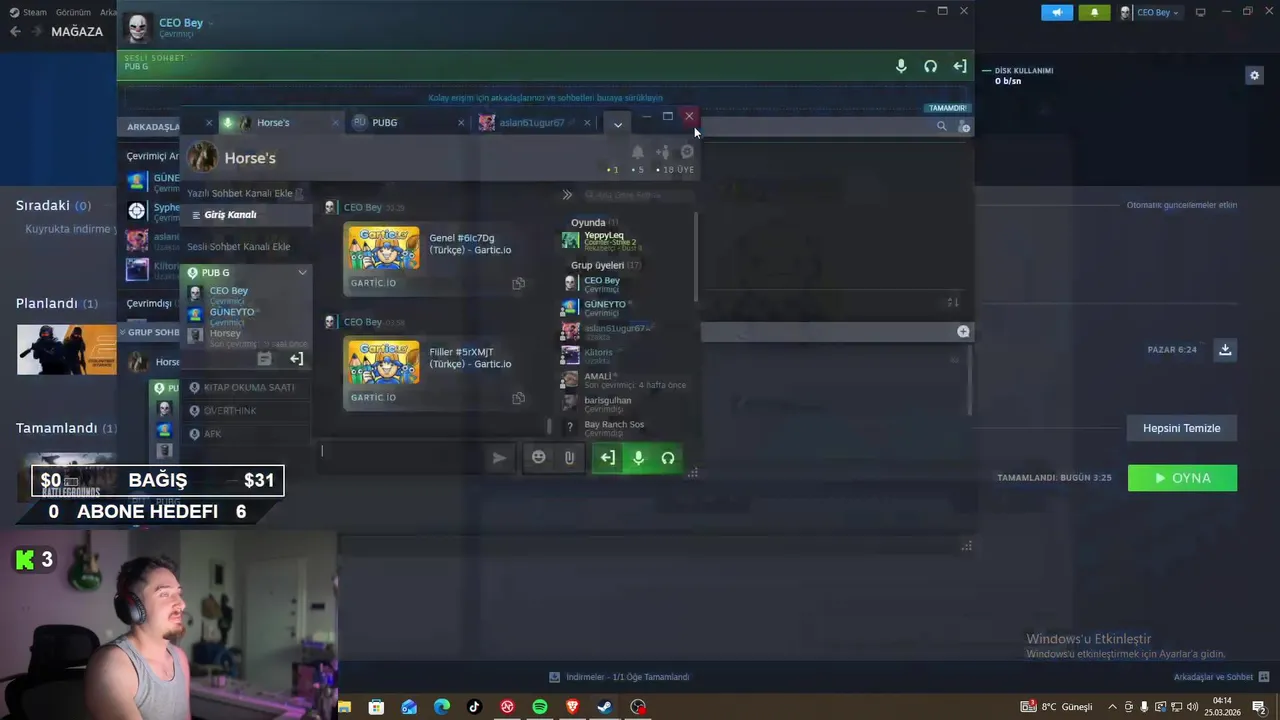The width and height of the screenshot is (1280, 720).
Task: Leave voice chat via green exit icon by input
Action: pyautogui.click(x=607, y=458)
